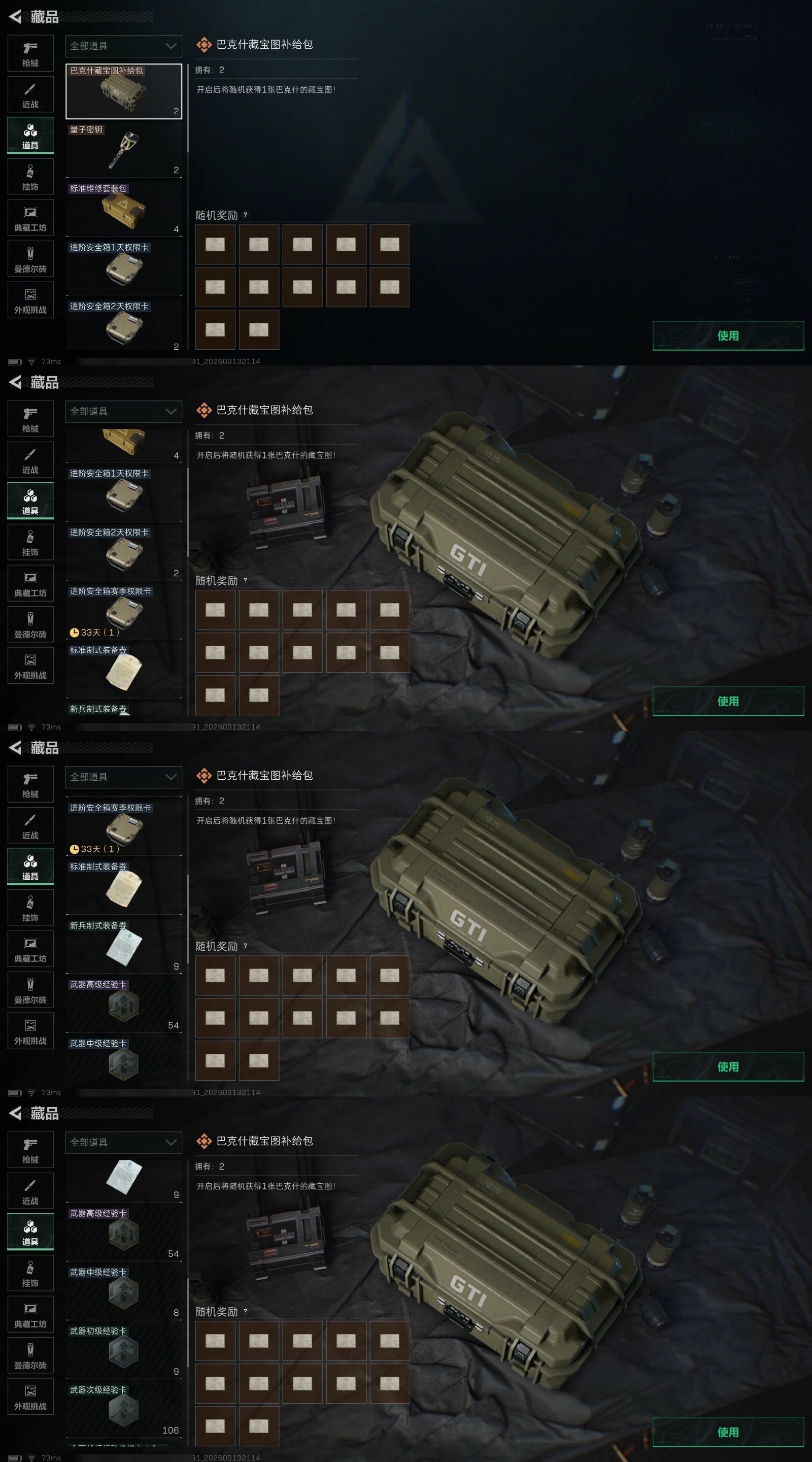This screenshot has height=1462, width=812.
Task: Expand 全部道具 dropdown directly above 进阶安全箱赛季权限卡 label
Action: click(x=124, y=777)
